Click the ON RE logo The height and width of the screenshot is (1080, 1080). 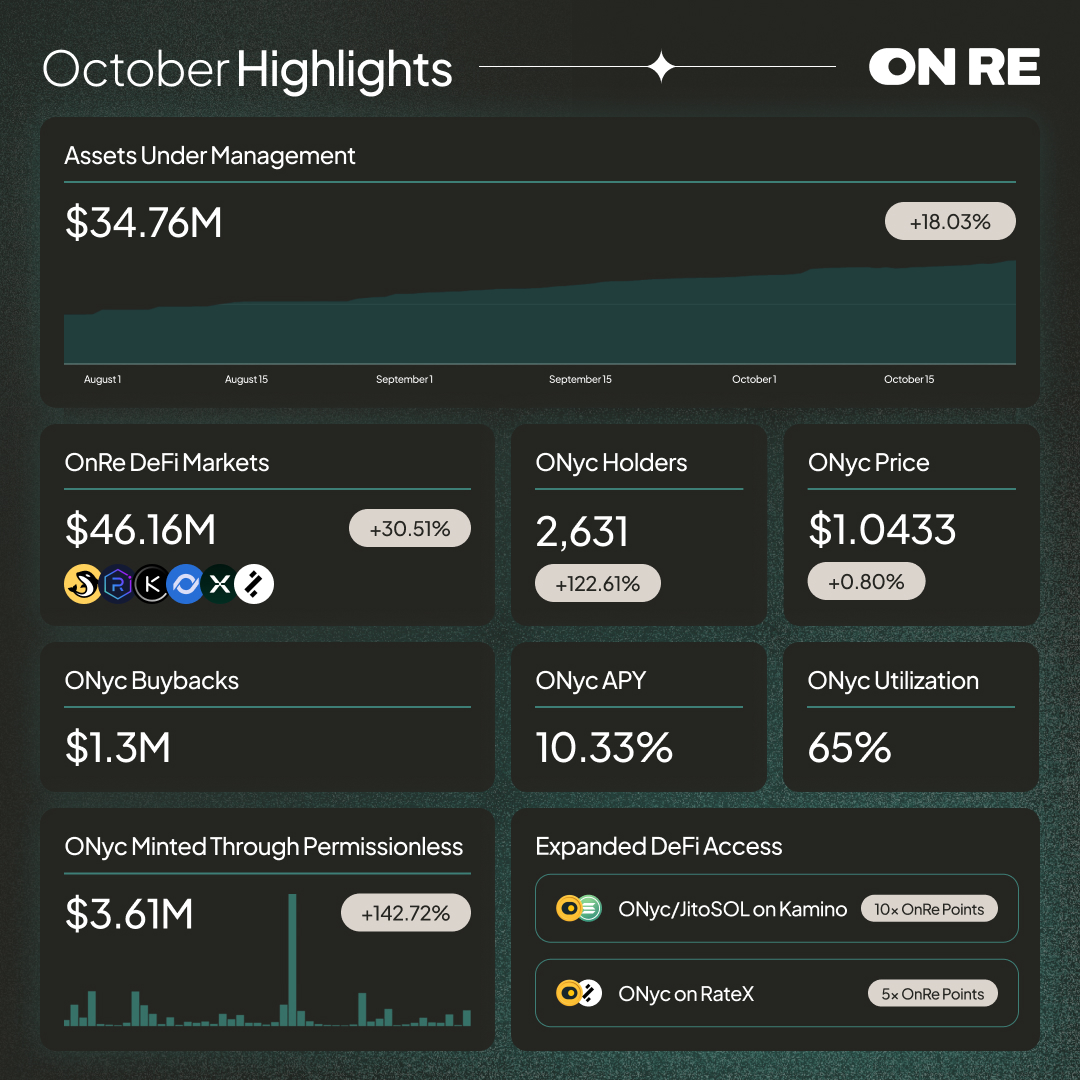955,67
